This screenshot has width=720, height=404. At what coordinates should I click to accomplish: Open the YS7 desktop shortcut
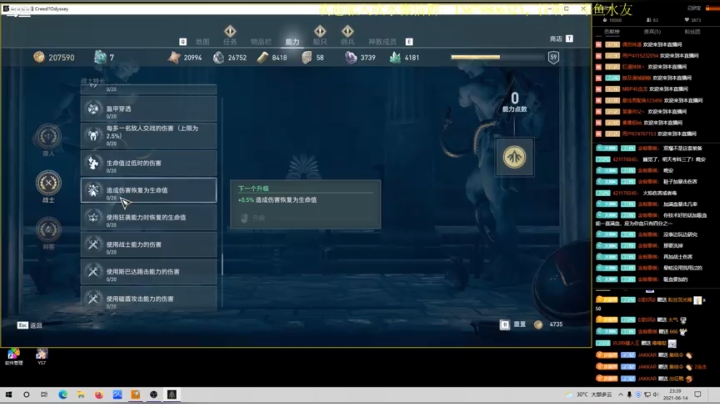[42, 356]
